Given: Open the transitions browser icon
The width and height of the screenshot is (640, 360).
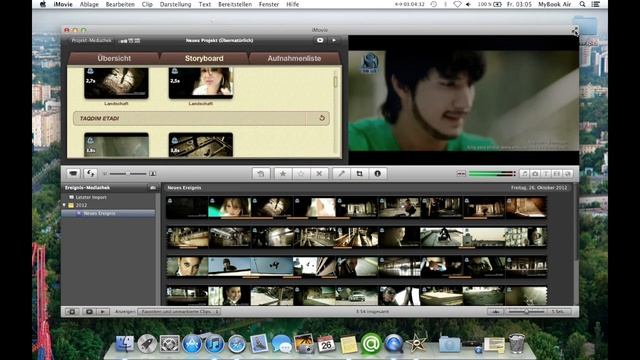Looking at the screenshot, I should point(556,174).
